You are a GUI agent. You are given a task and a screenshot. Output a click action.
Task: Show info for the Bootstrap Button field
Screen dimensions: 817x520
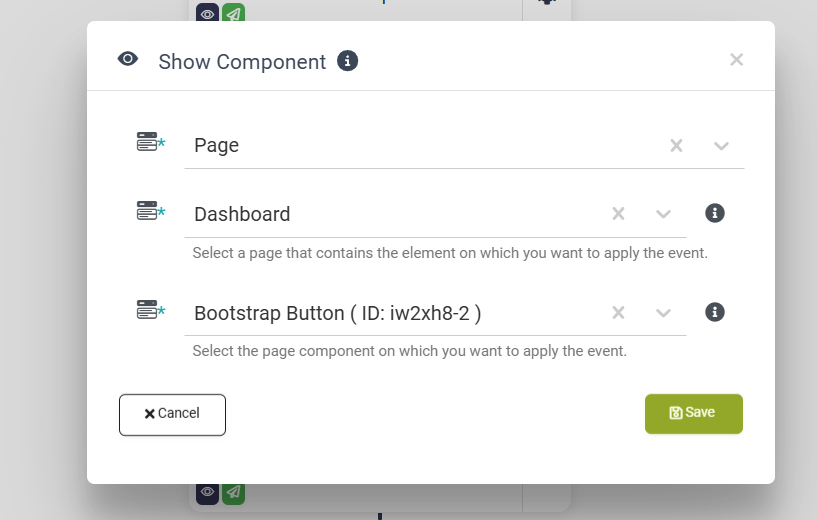point(715,312)
